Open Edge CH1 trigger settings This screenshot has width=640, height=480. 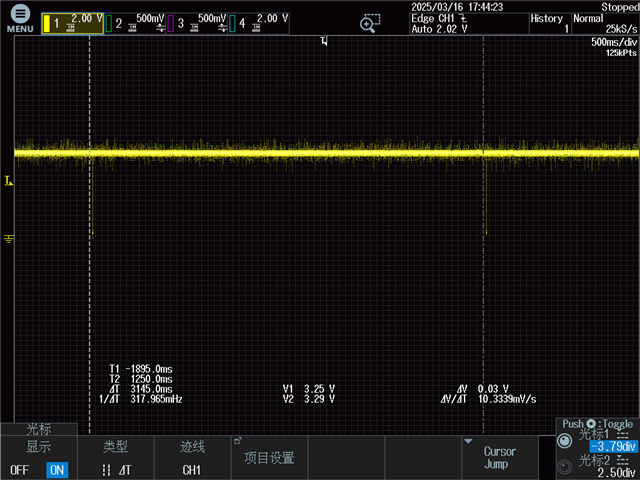pyautogui.click(x=469, y=24)
